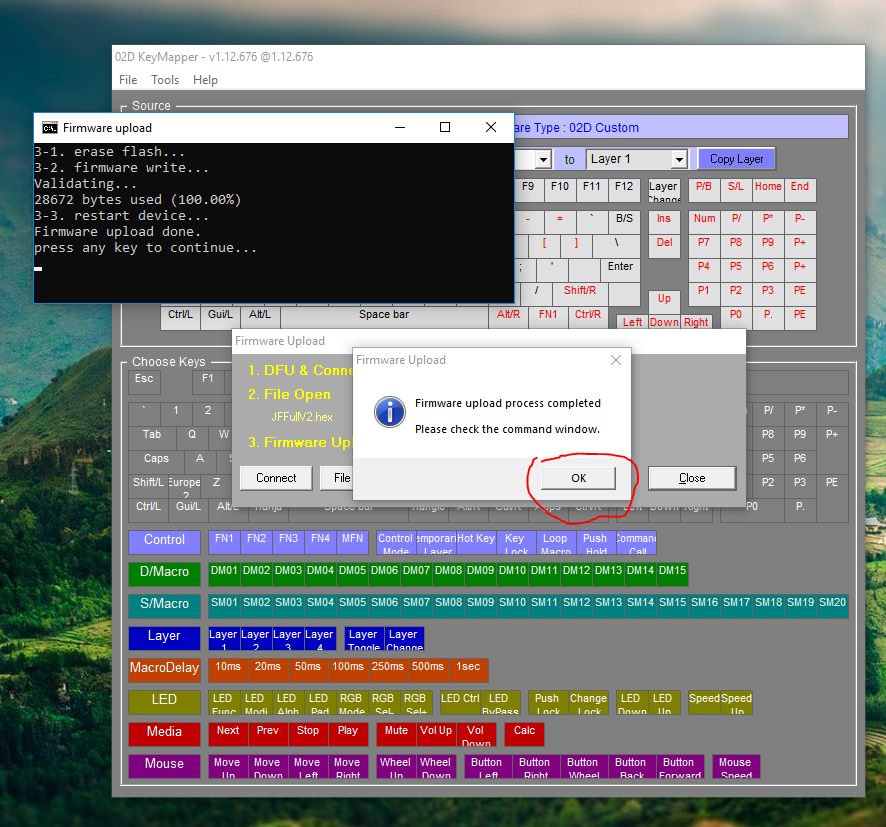The width and height of the screenshot is (886, 827).
Task: Choose the SM20 macro key
Action: (832, 605)
